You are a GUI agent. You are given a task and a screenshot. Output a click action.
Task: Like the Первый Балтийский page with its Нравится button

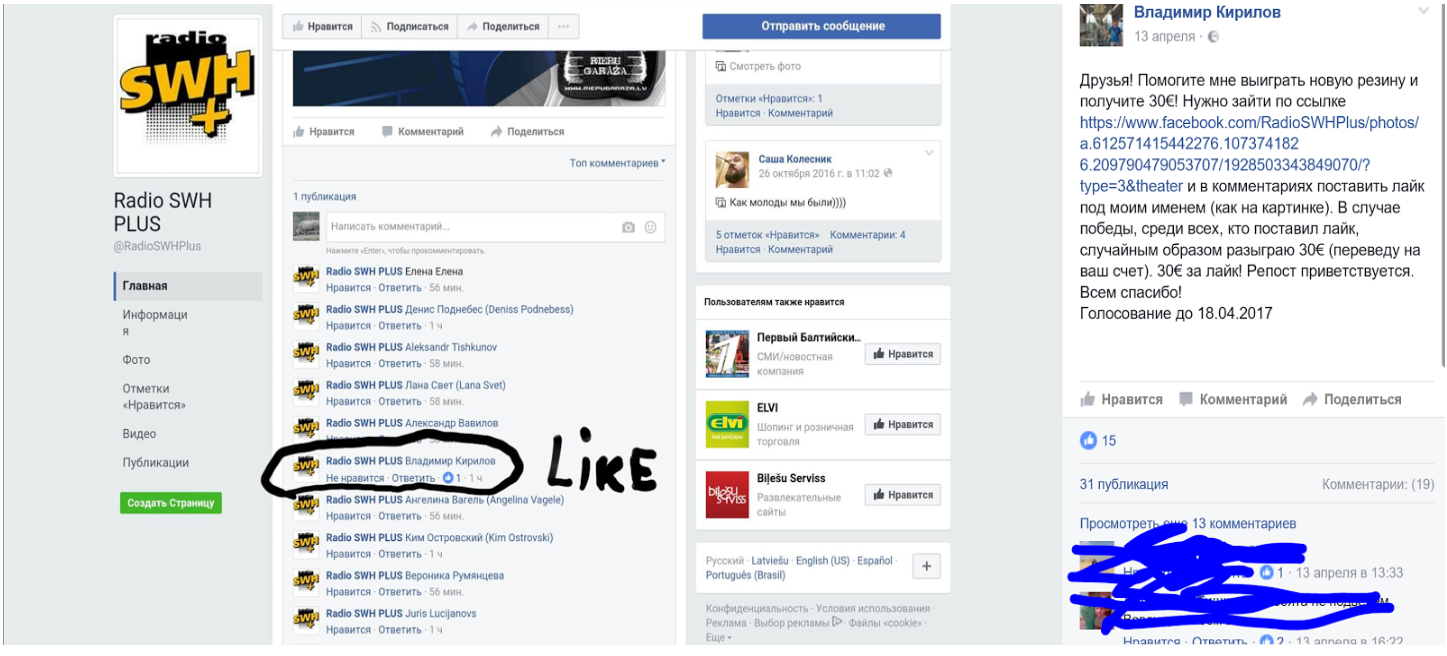pos(903,354)
